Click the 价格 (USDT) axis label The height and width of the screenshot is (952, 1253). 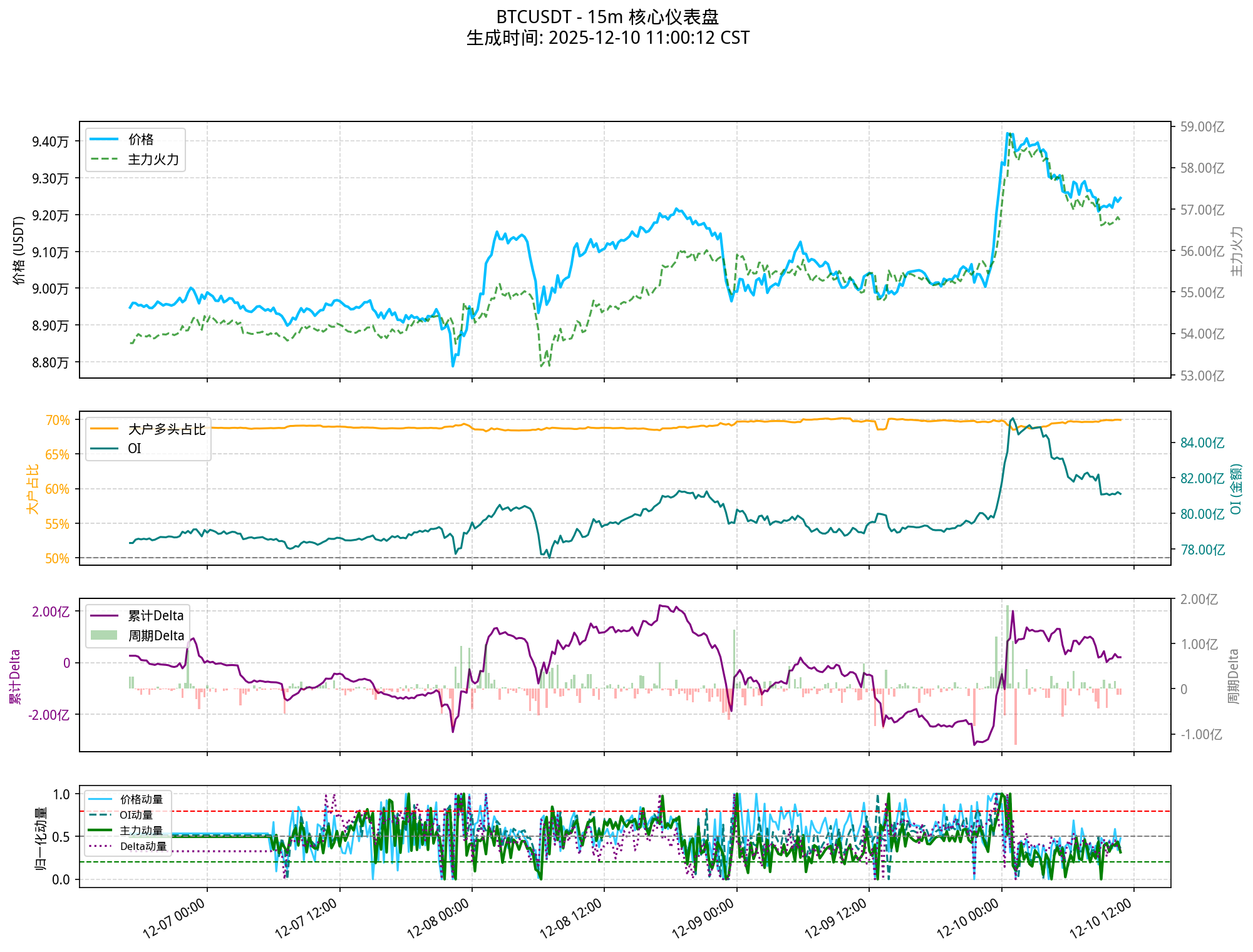point(18,250)
